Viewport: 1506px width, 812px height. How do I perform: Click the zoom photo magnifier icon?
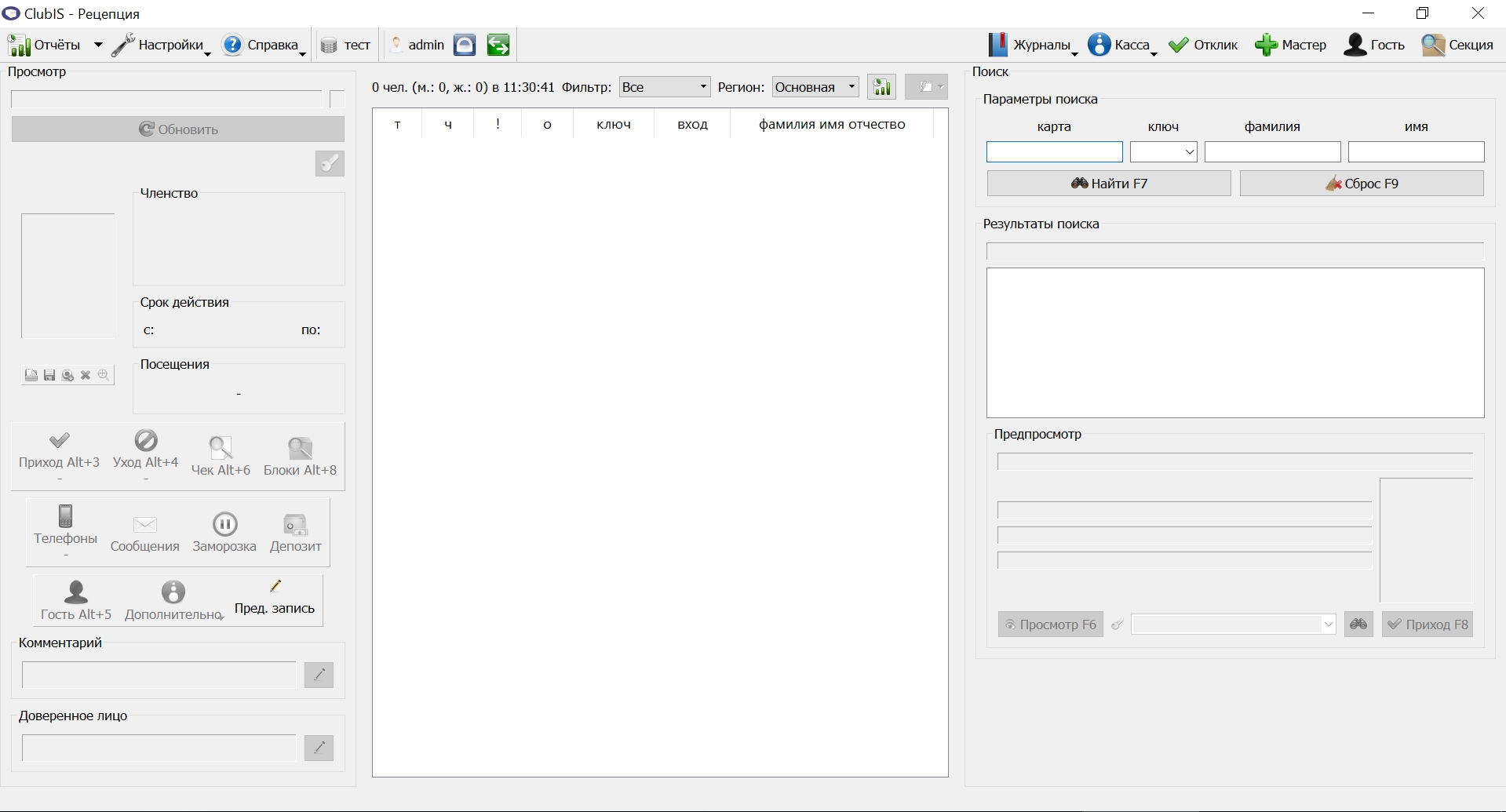(104, 376)
